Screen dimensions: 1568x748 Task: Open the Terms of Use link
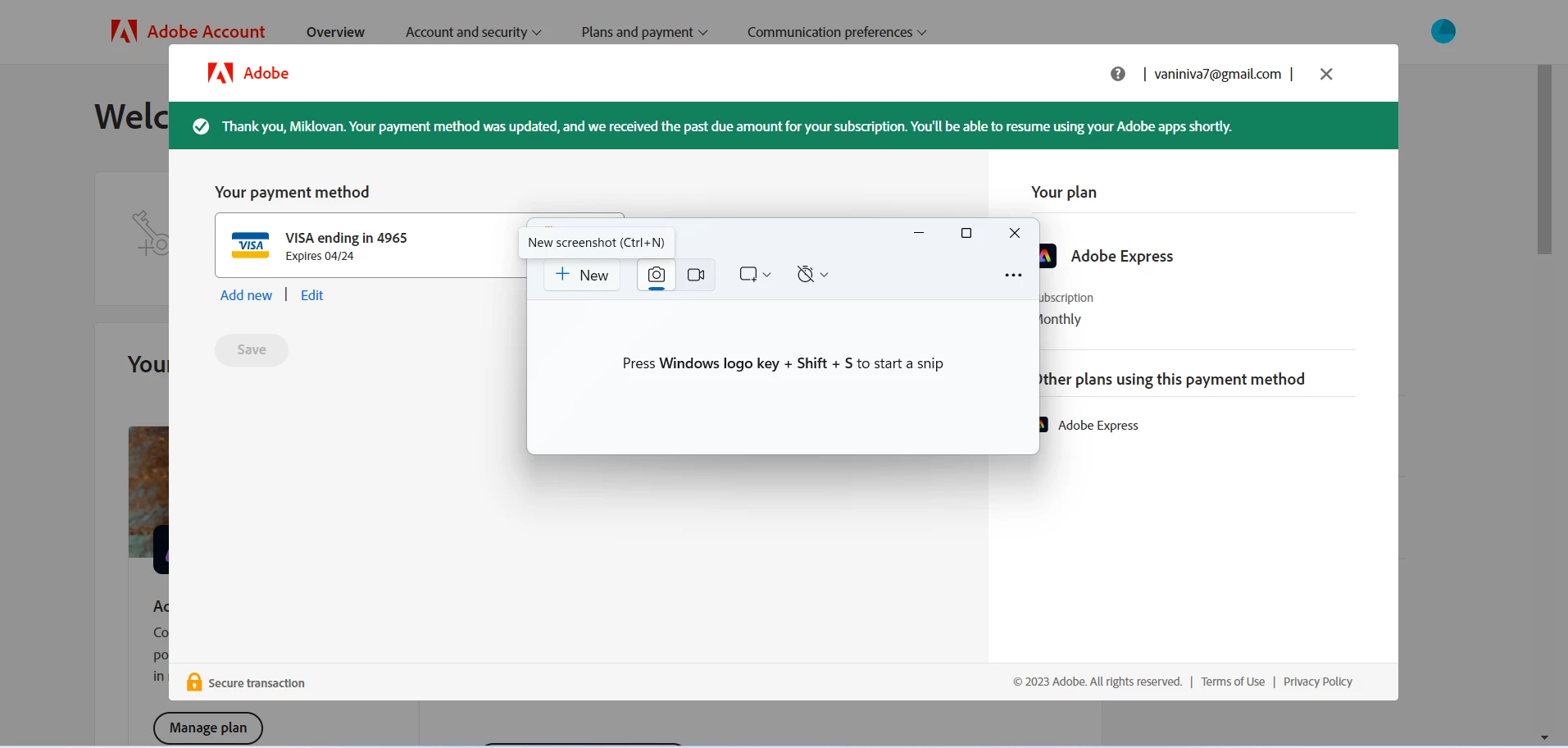pyautogui.click(x=1233, y=682)
